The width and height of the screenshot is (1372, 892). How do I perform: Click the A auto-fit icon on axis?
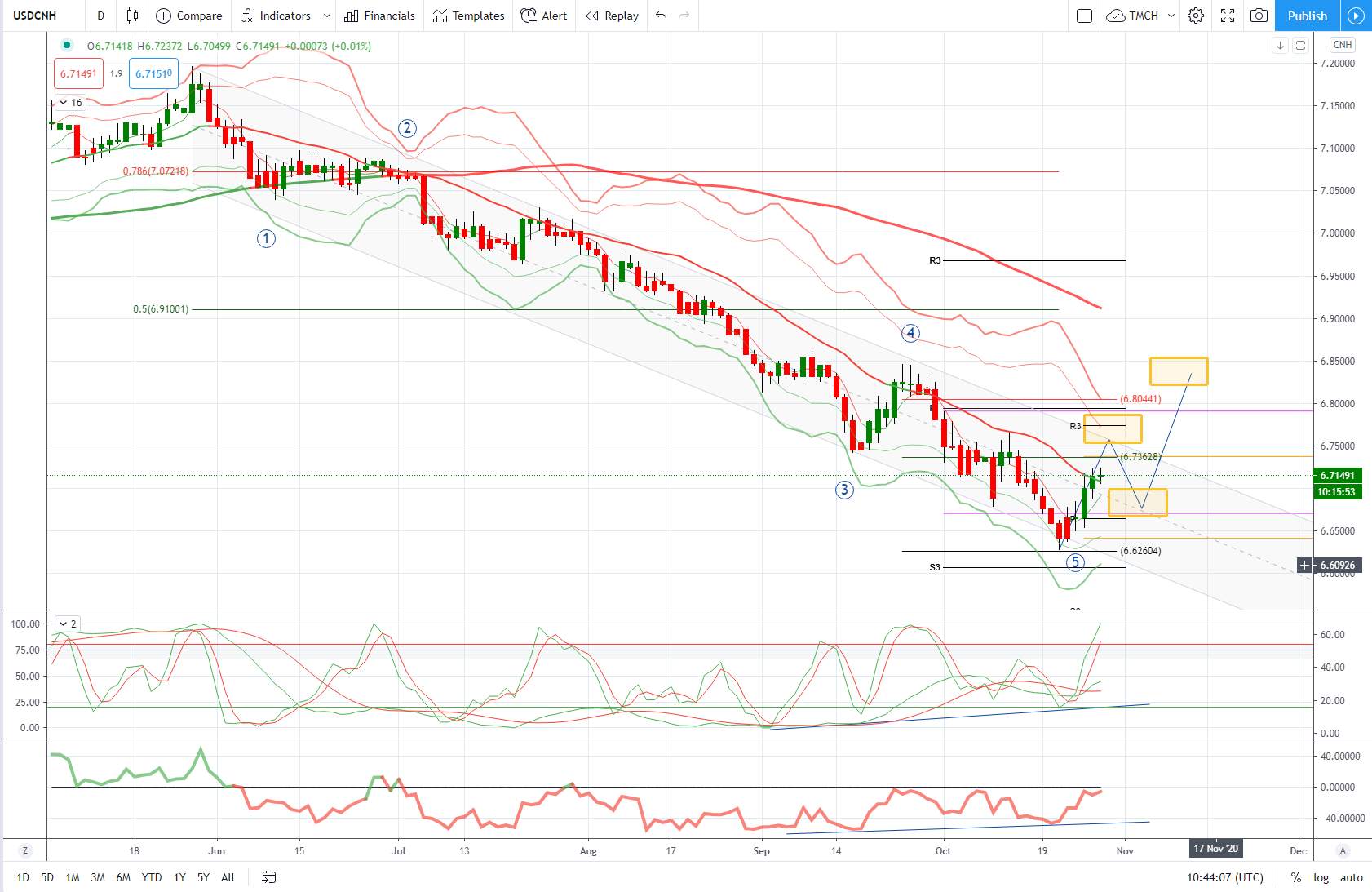coord(1343,850)
